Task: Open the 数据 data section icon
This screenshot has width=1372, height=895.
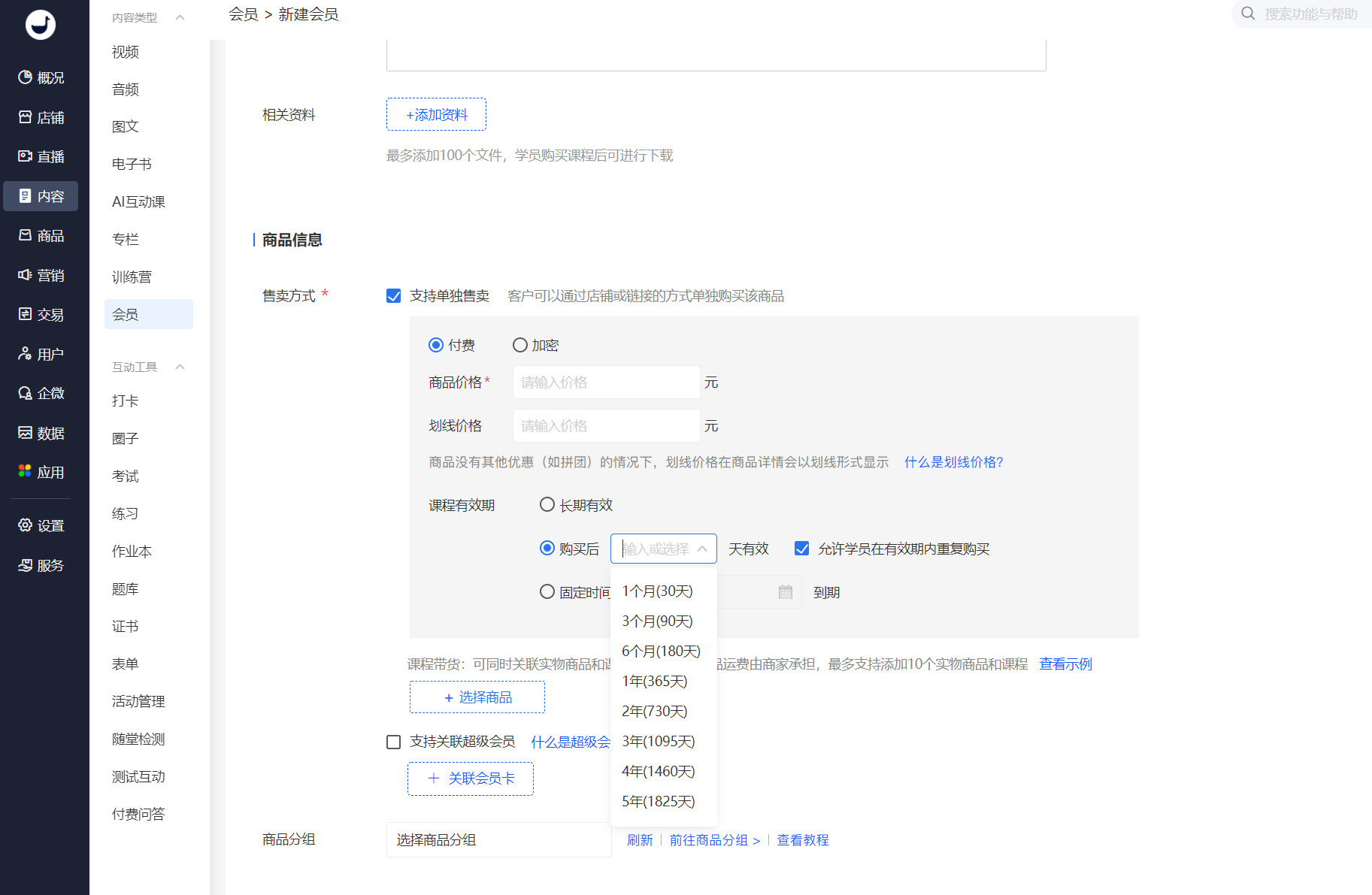Action: [26, 433]
